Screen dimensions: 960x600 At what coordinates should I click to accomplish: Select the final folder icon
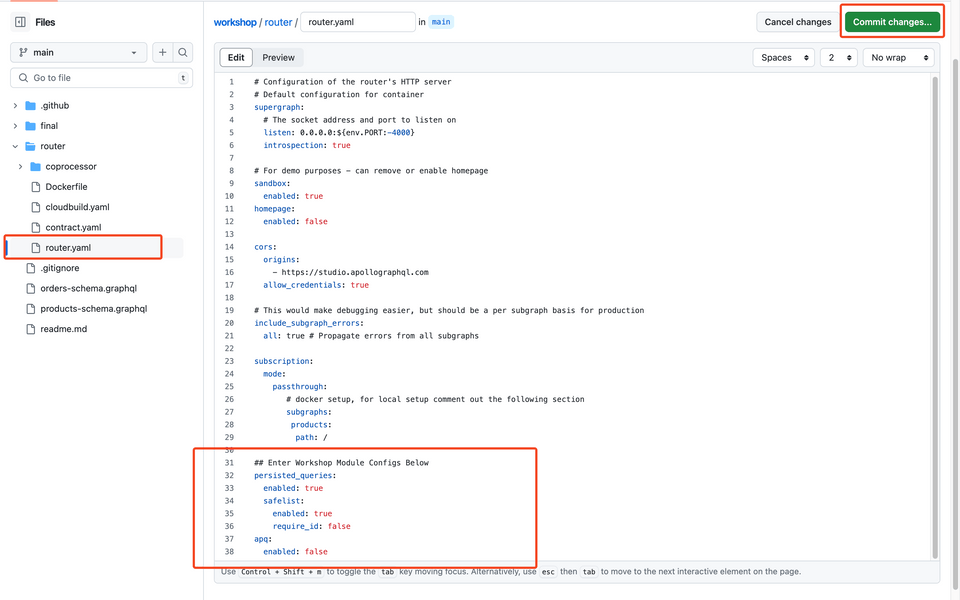click(x=31, y=126)
